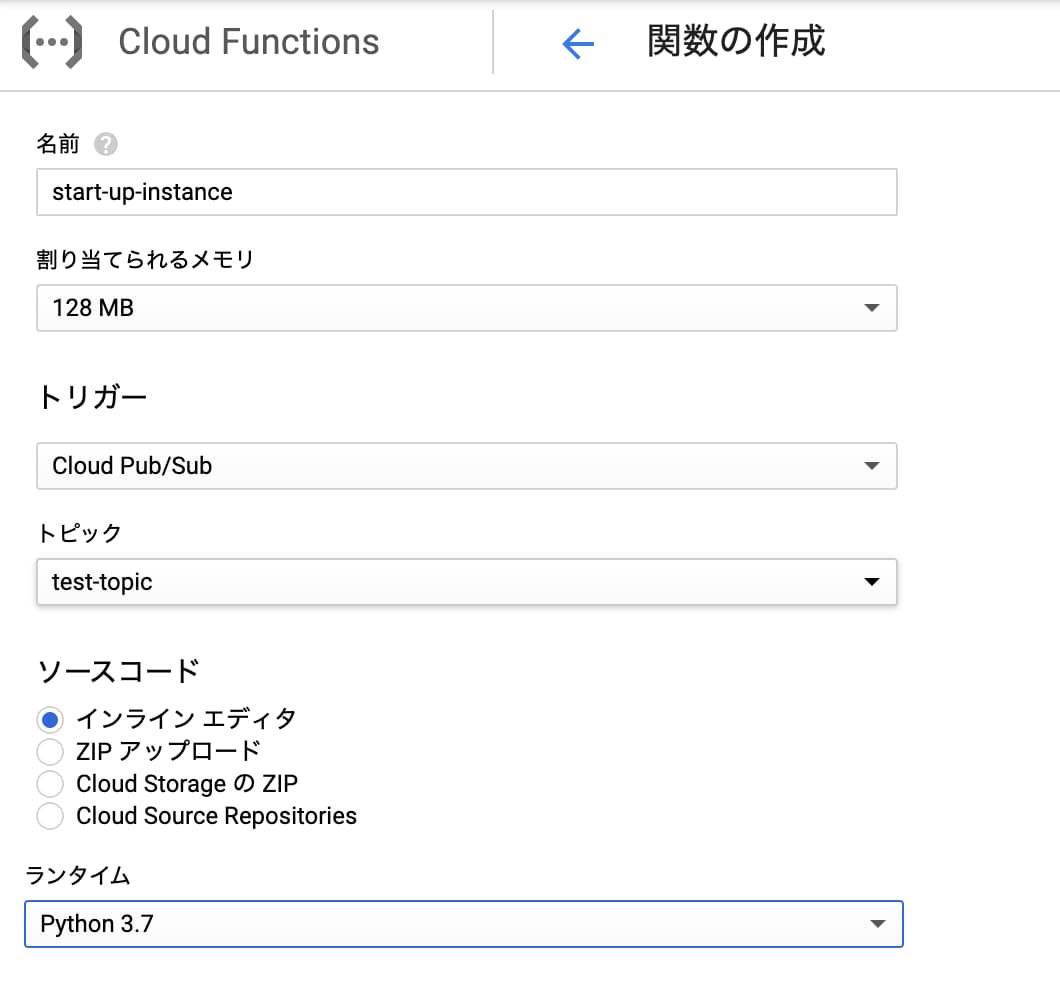Click the ランタイム label
Image resolution: width=1060 pixels, height=1002 pixels.
tap(78, 875)
